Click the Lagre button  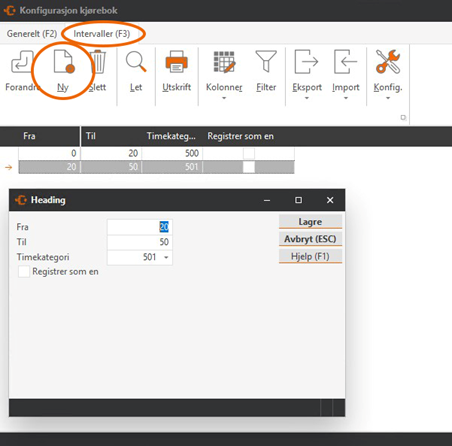click(x=310, y=222)
